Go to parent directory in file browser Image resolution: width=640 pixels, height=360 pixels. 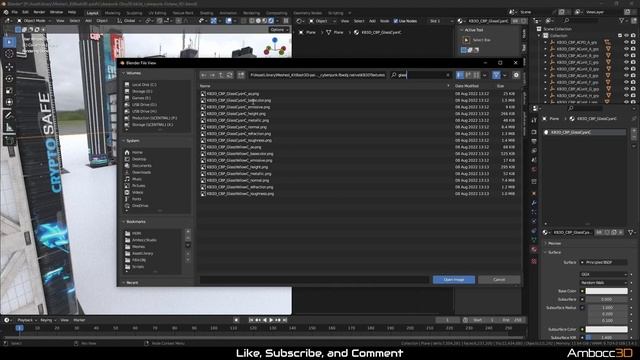click(x=221, y=75)
